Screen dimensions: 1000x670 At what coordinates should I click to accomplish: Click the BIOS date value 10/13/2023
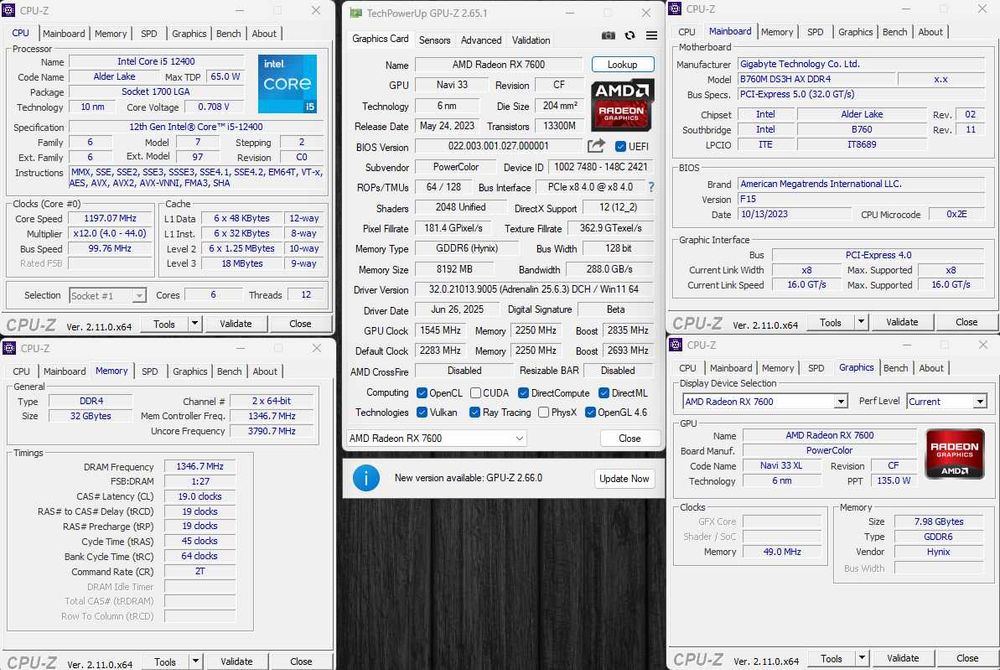[x=794, y=214]
